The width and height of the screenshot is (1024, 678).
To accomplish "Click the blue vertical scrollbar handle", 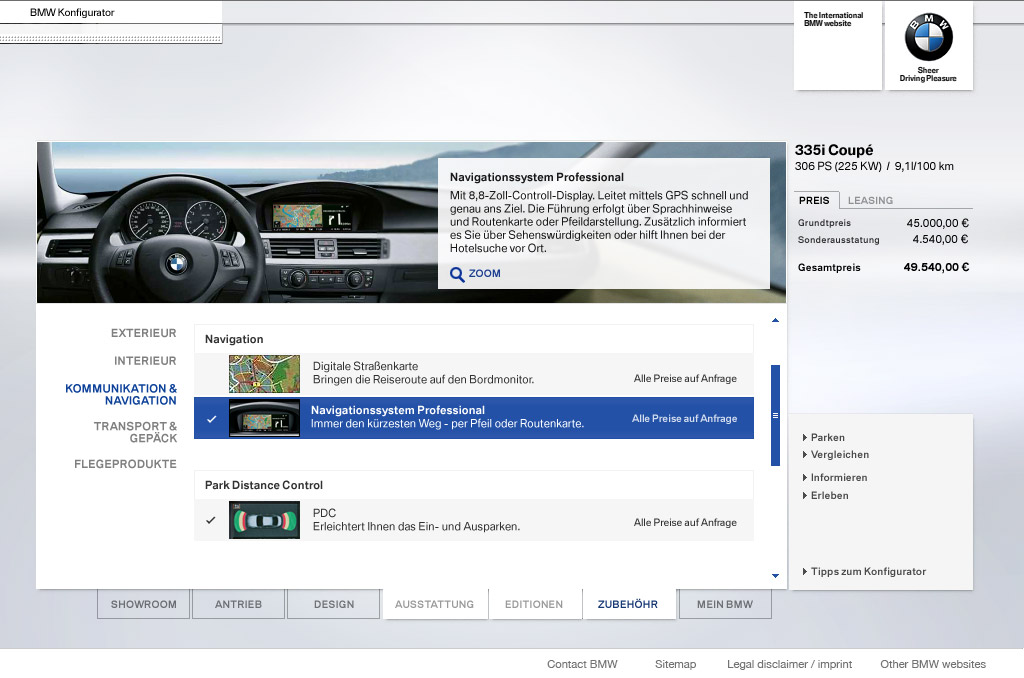I will pyautogui.click(x=775, y=415).
